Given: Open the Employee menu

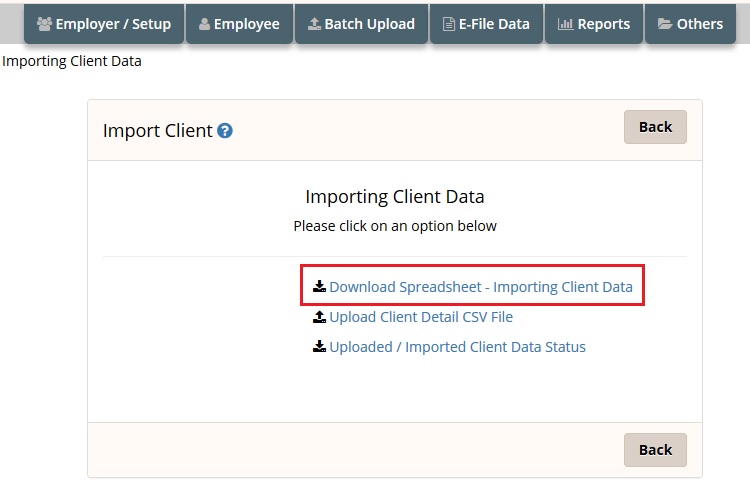Looking at the screenshot, I should tap(239, 24).
